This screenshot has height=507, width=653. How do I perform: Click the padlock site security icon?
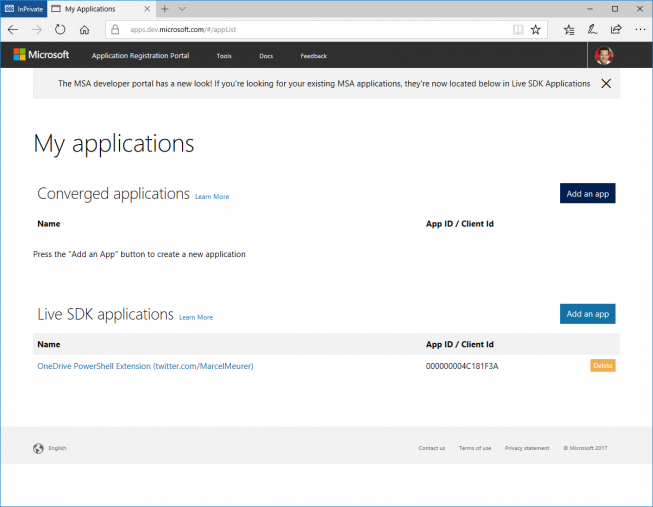(115, 29)
